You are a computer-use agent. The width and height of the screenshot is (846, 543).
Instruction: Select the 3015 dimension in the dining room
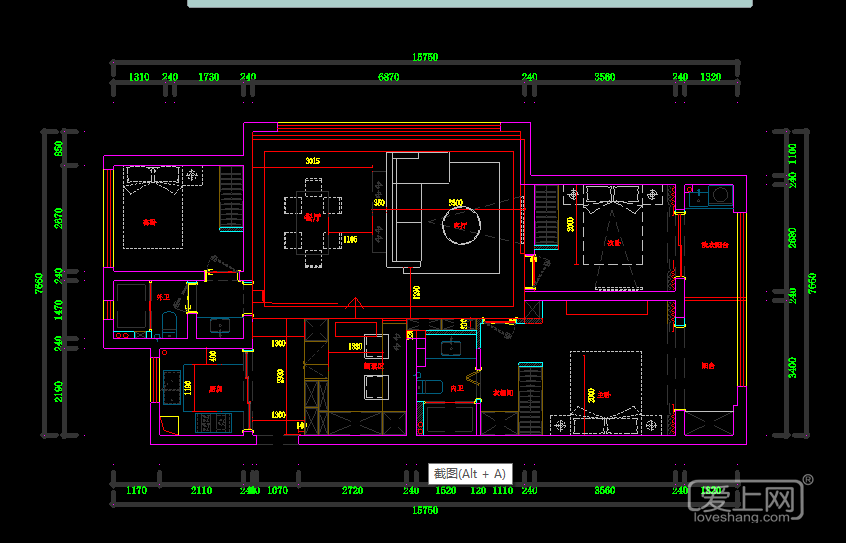coord(313,161)
